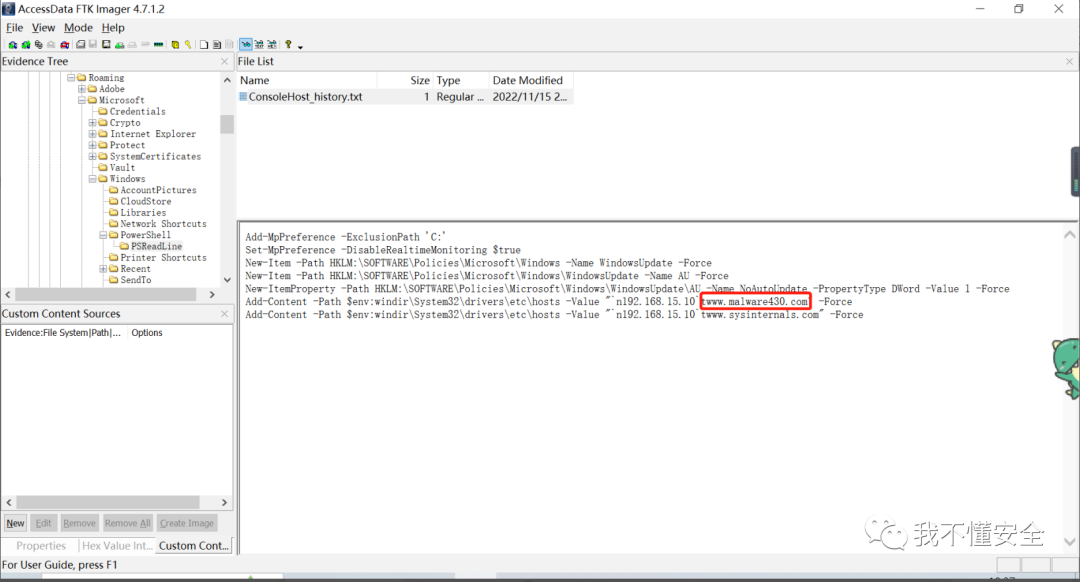The image size is (1080, 582).
Task: Toggle automatic file view glasses button
Action: [246, 45]
